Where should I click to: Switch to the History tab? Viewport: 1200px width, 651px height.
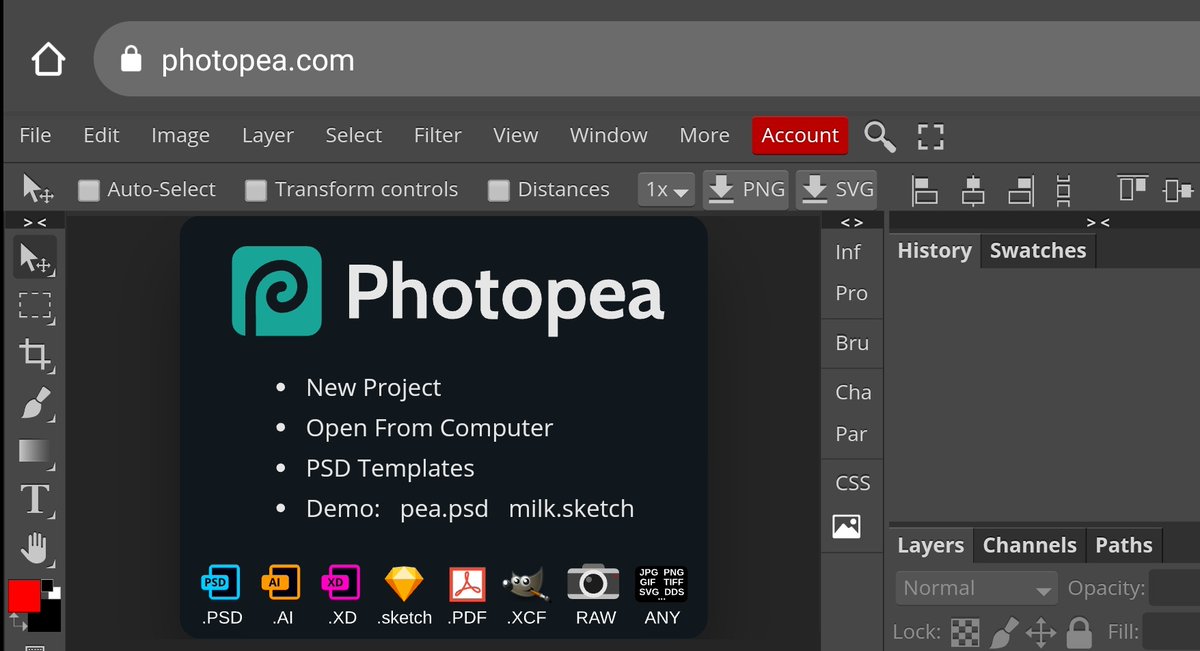click(934, 251)
